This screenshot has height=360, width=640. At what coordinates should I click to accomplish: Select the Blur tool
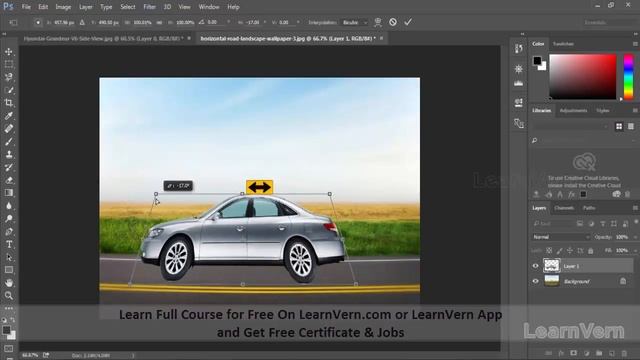point(9,206)
